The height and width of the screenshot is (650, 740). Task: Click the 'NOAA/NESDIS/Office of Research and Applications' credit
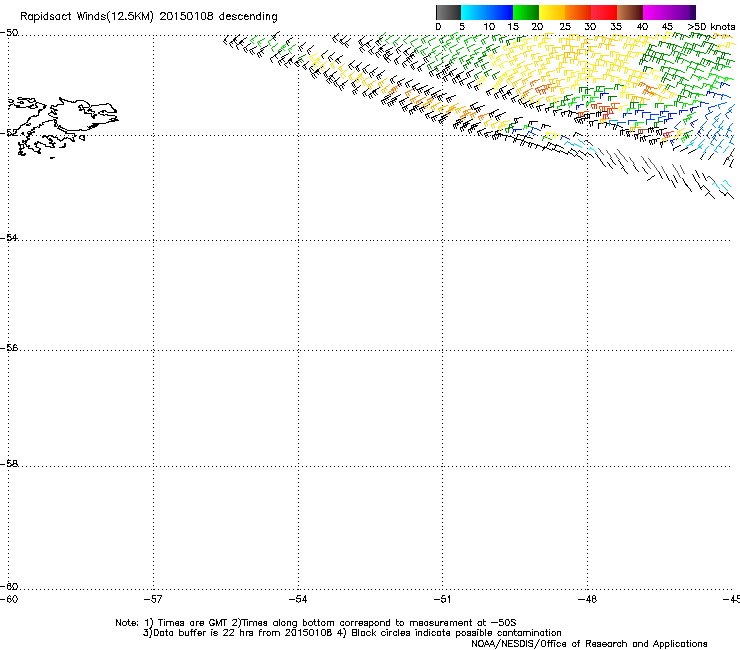click(589, 644)
